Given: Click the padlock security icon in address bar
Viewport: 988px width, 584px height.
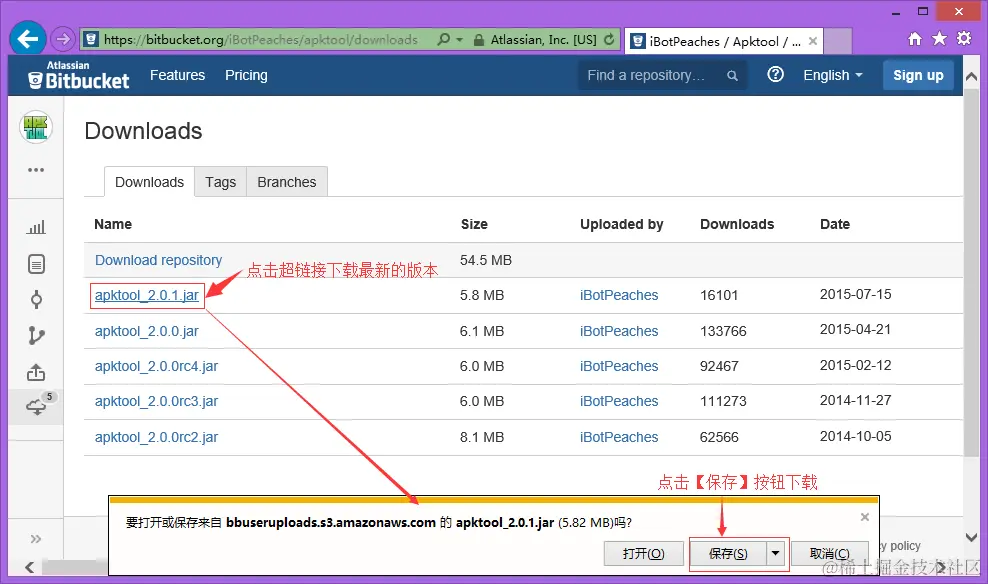Looking at the screenshot, I should point(479,40).
